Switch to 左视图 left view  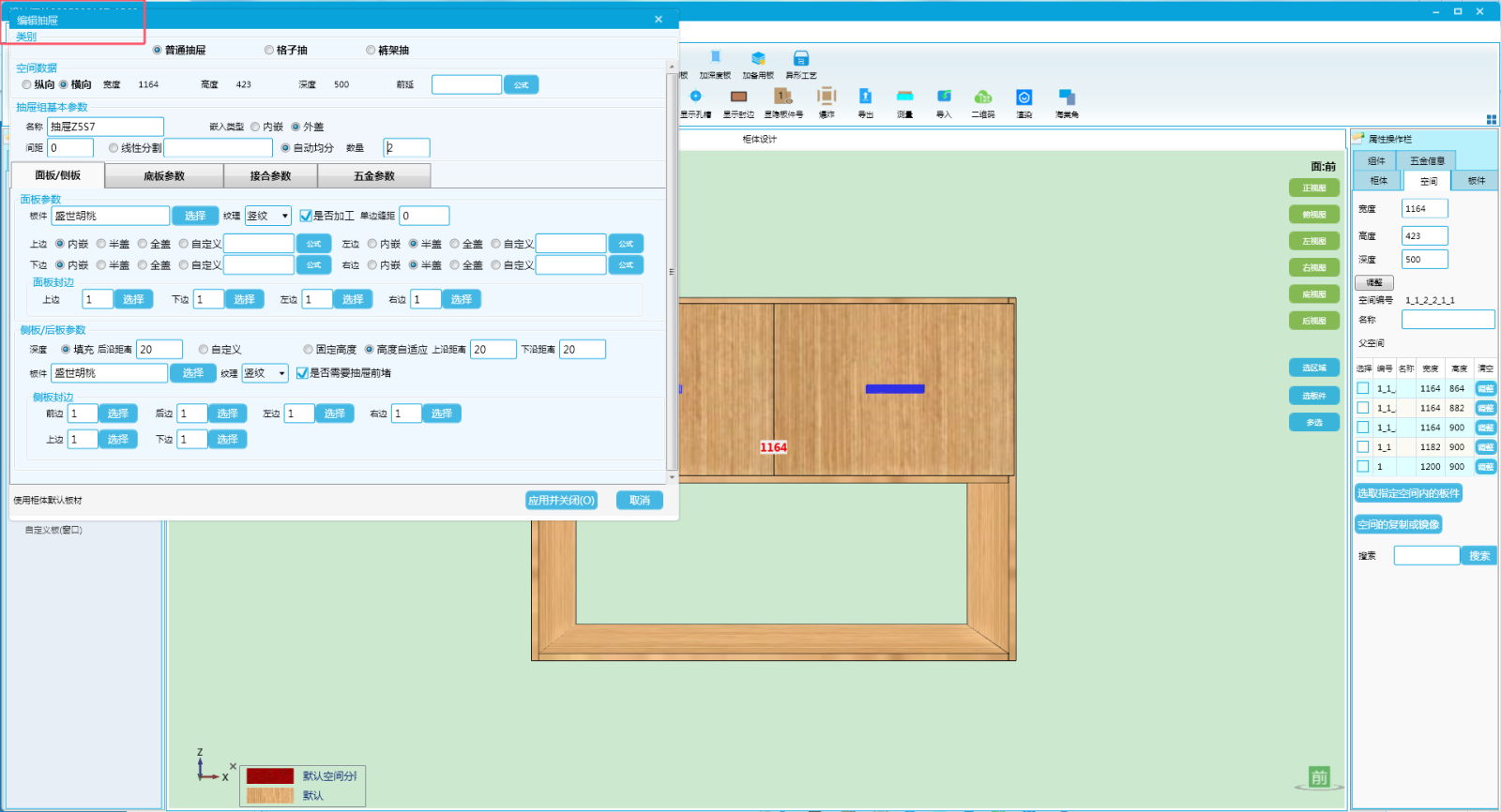(1314, 241)
